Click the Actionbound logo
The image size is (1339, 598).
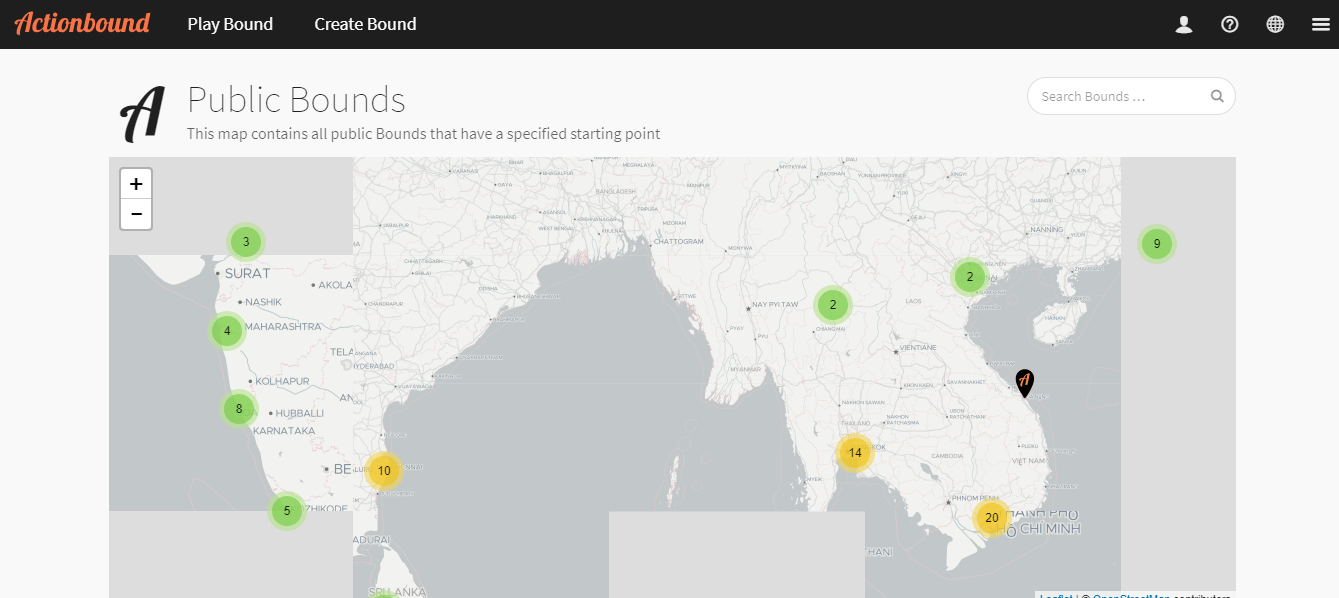pyautogui.click(x=82, y=23)
